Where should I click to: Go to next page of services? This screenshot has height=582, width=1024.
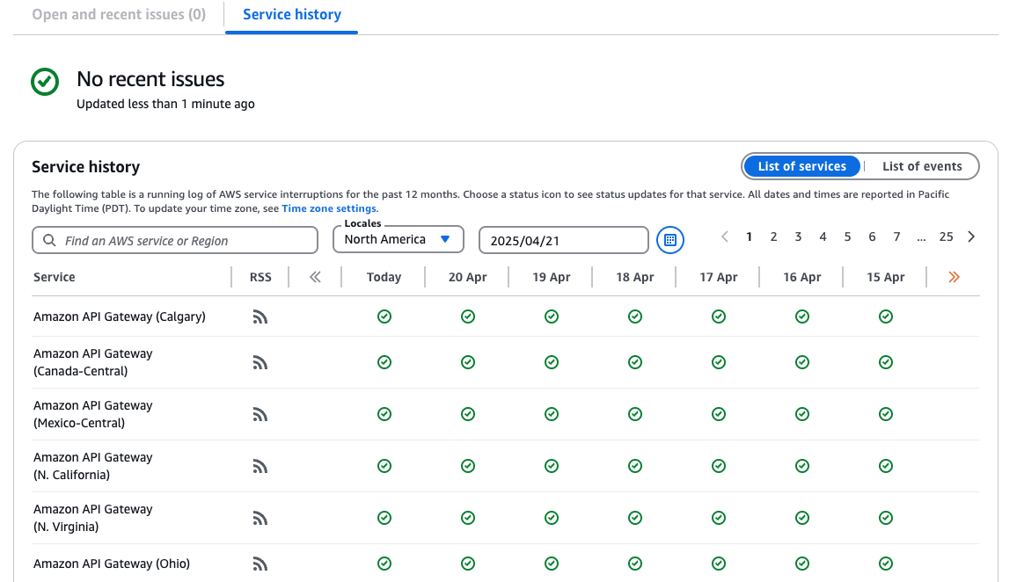971,237
